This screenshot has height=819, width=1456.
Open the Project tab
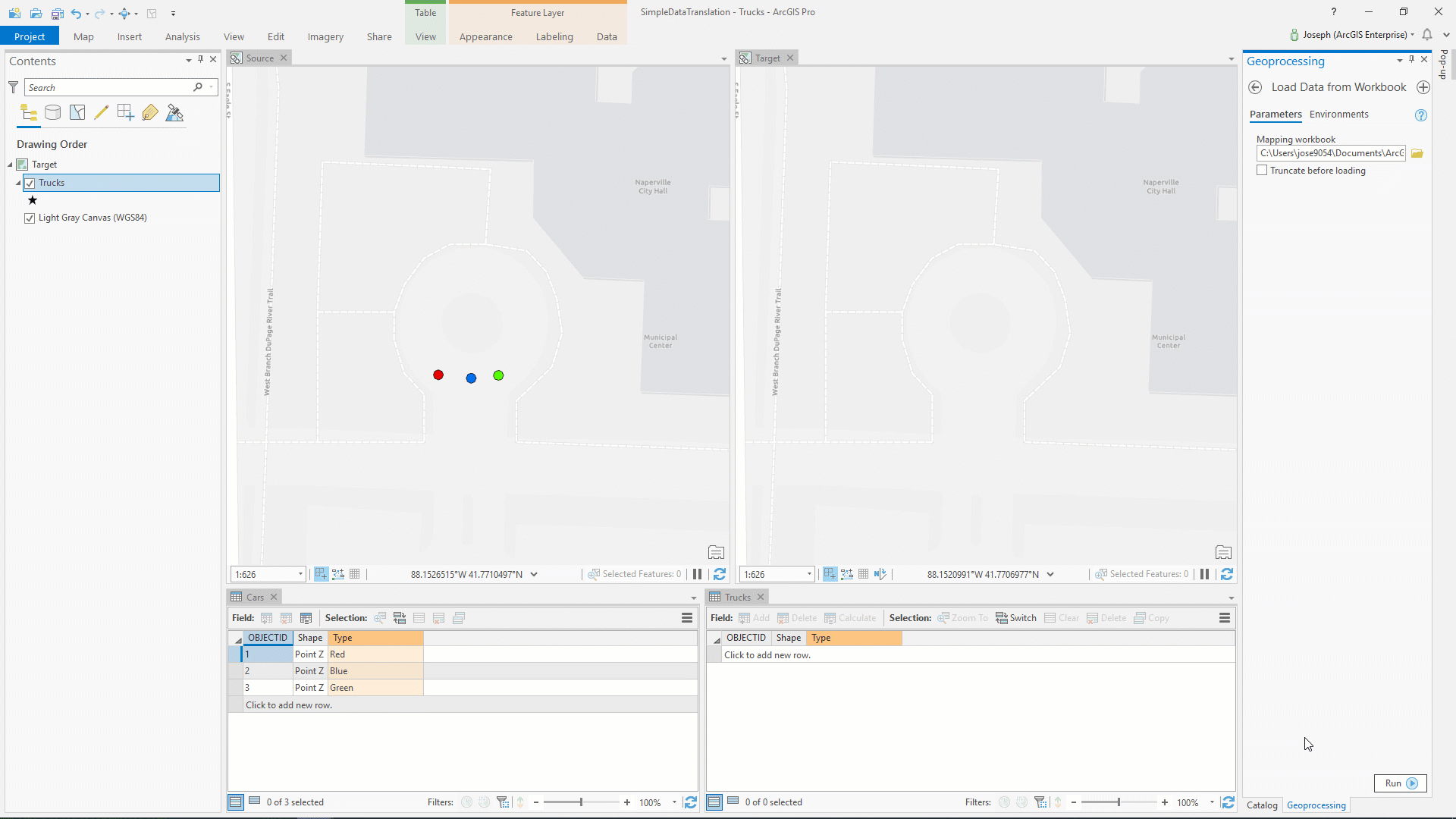30,36
